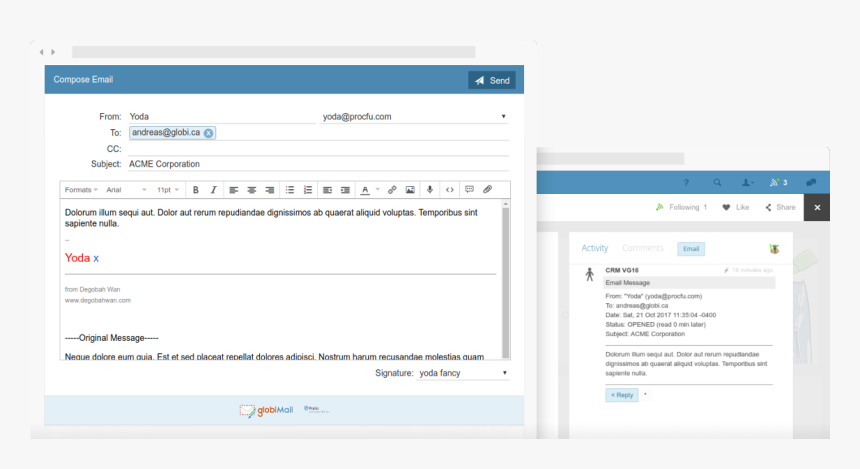Open the help question mark icon

(x=686, y=183)
